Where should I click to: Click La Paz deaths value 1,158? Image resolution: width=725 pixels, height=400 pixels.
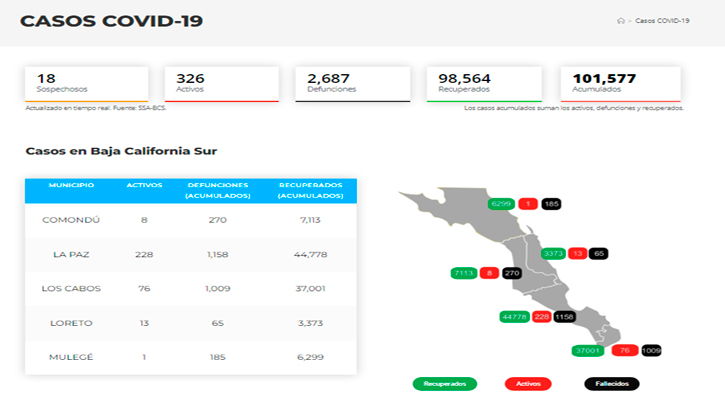point(218,254)
